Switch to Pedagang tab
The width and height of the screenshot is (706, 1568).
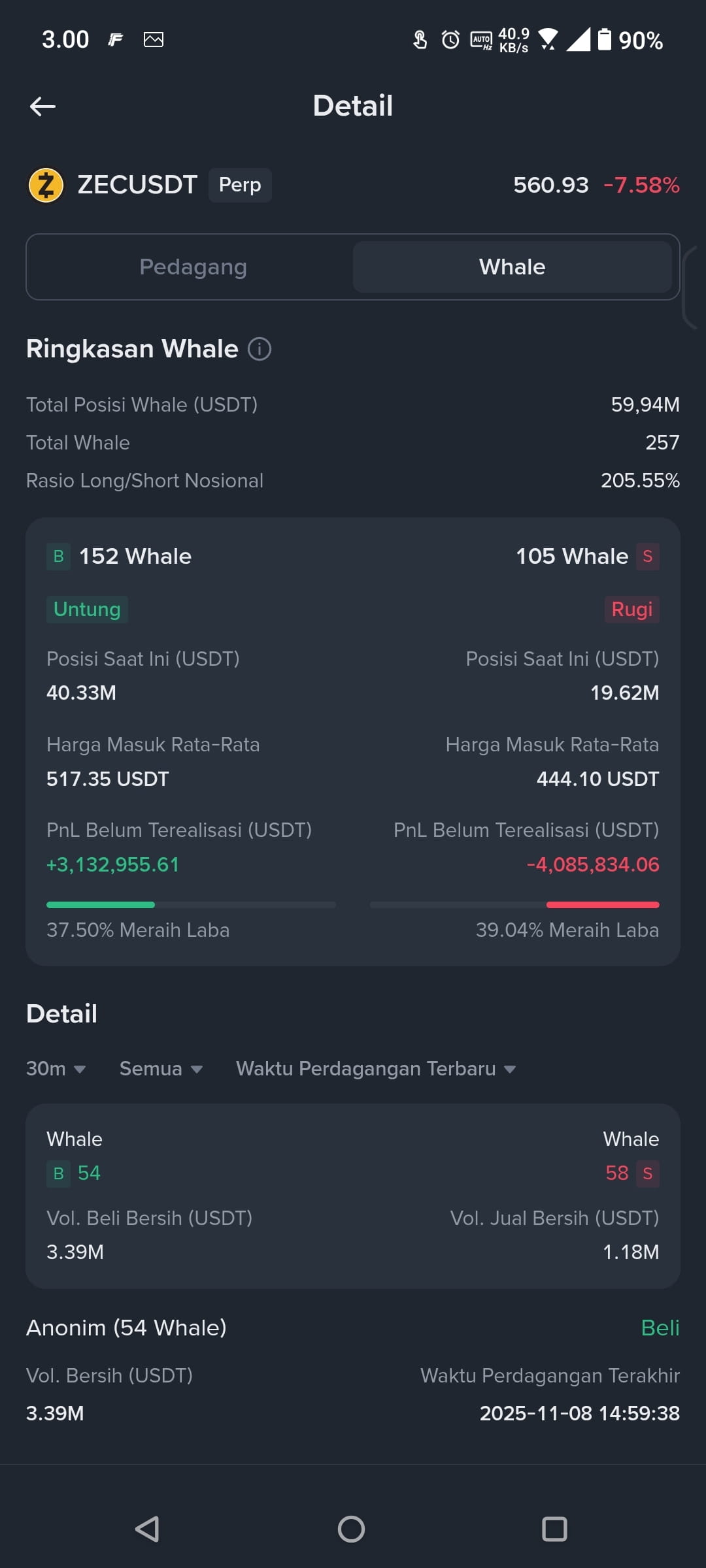coord(193,267)
